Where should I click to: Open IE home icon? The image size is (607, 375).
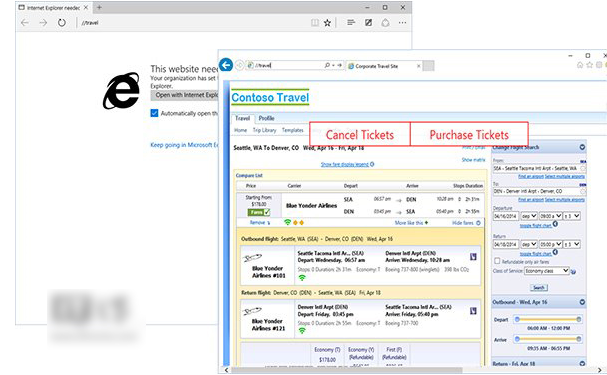click(x=580, y=65)
